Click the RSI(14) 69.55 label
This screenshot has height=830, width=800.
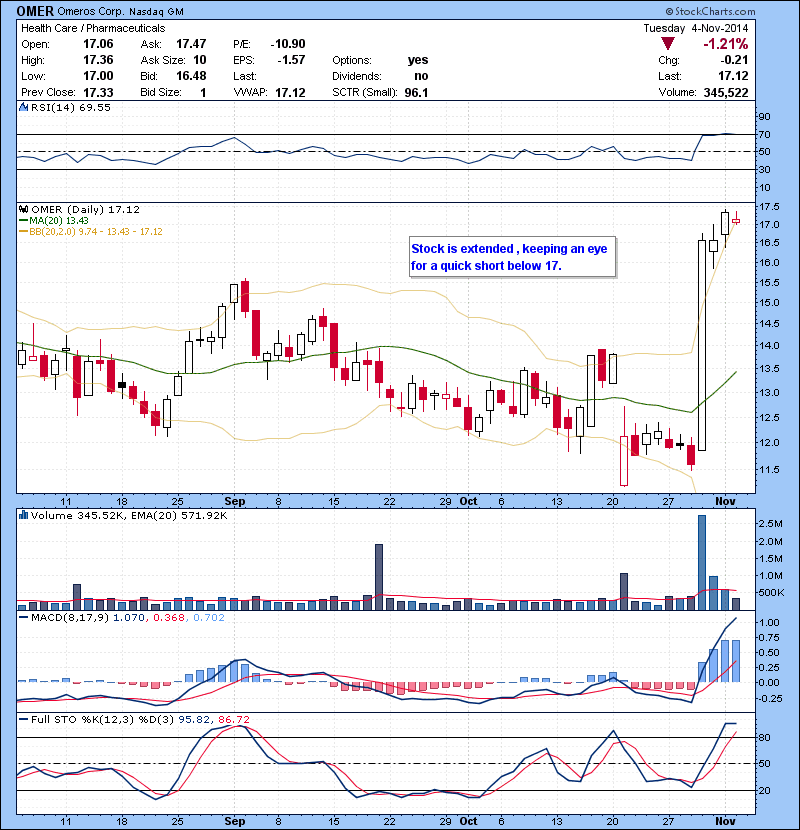pyautogui.click(x=71, y=107)
